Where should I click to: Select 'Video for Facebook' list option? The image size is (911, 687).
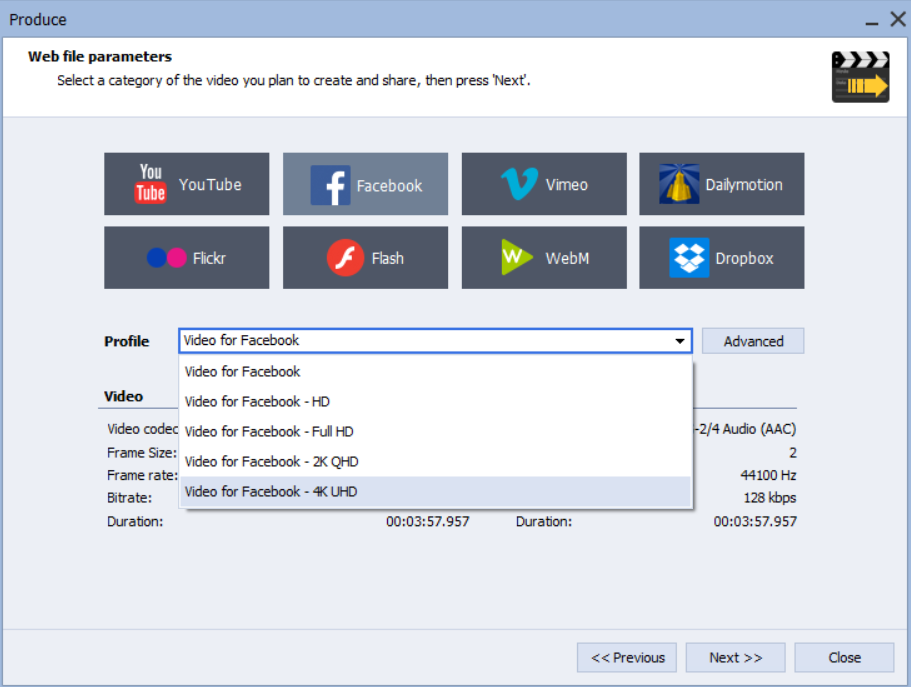coord(243,371)
